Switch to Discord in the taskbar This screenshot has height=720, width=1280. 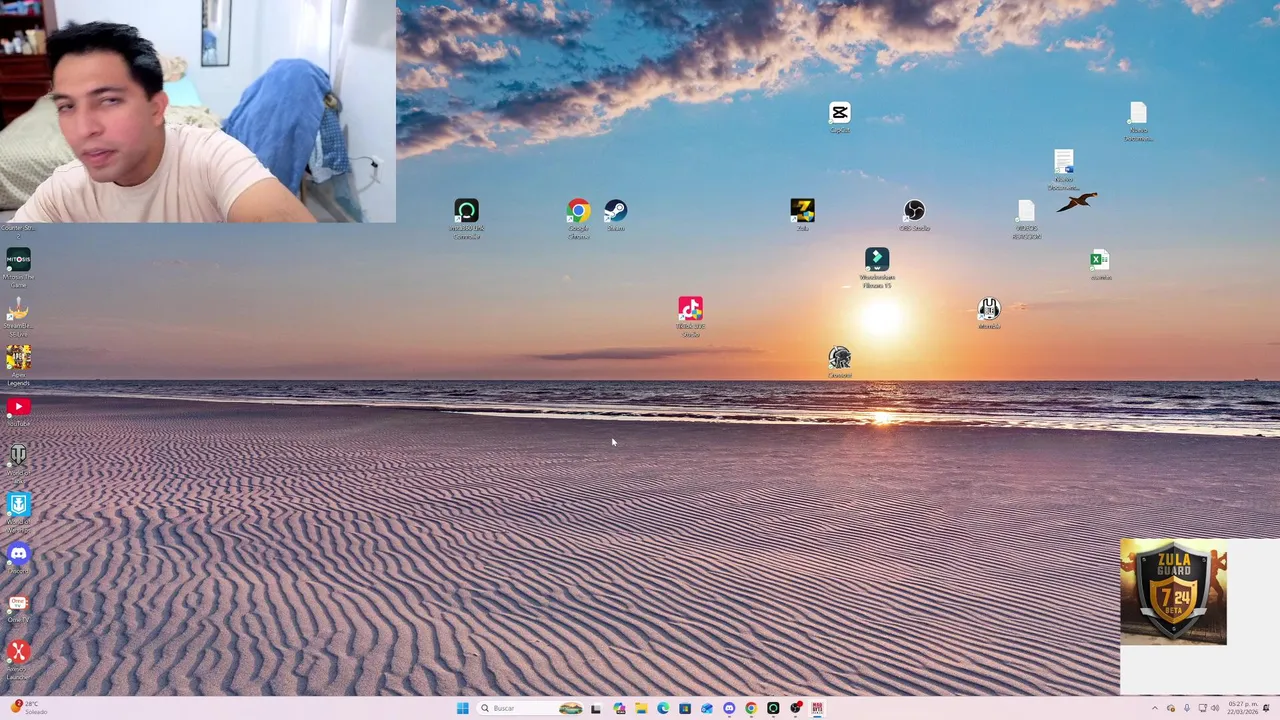point(729,708)
